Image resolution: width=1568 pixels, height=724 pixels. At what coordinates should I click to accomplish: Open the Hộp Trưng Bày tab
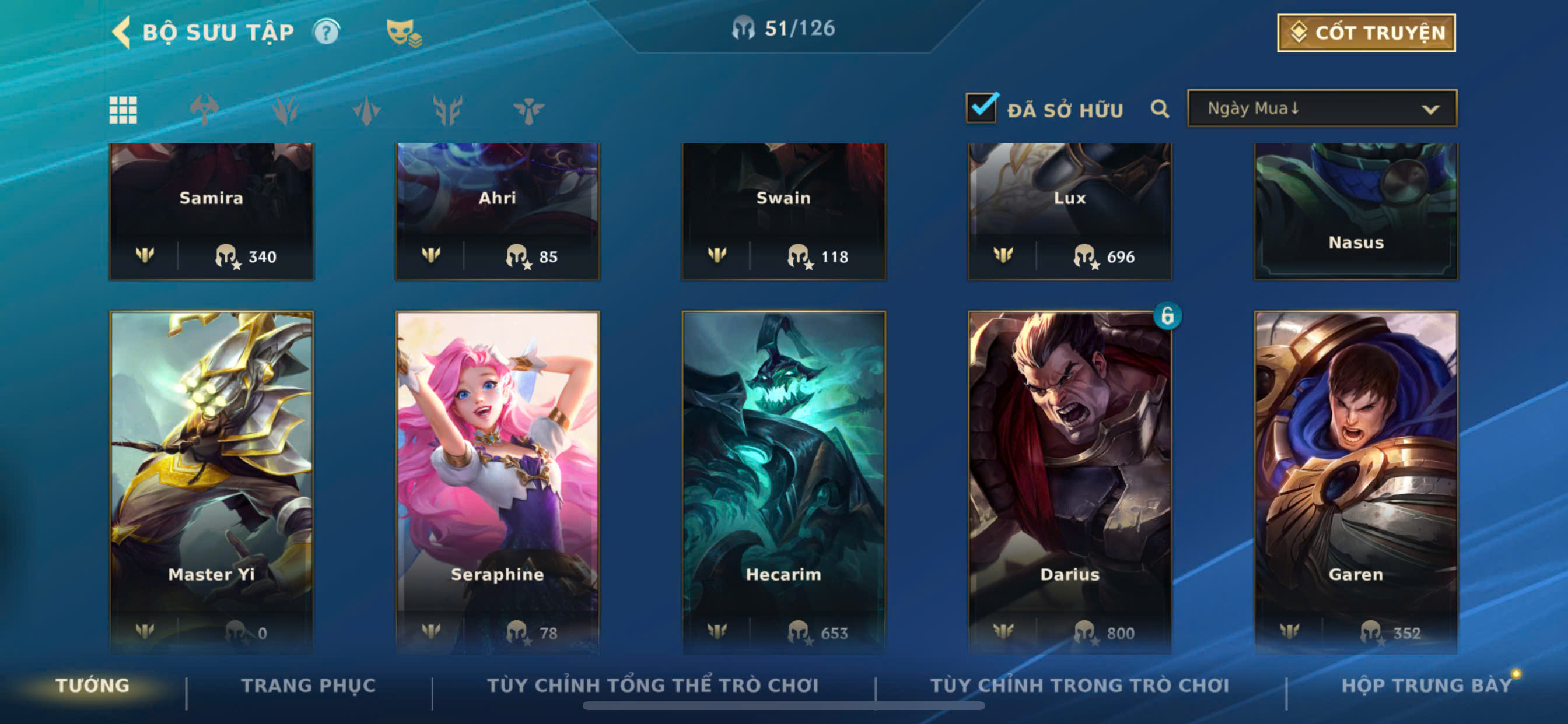coord(1426,685)
